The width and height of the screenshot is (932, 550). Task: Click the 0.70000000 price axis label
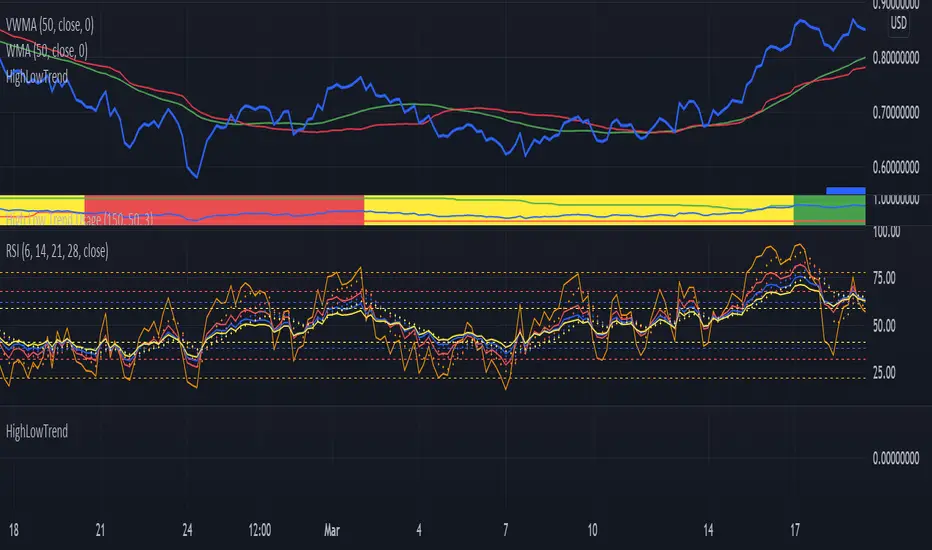tap(896, 112)
